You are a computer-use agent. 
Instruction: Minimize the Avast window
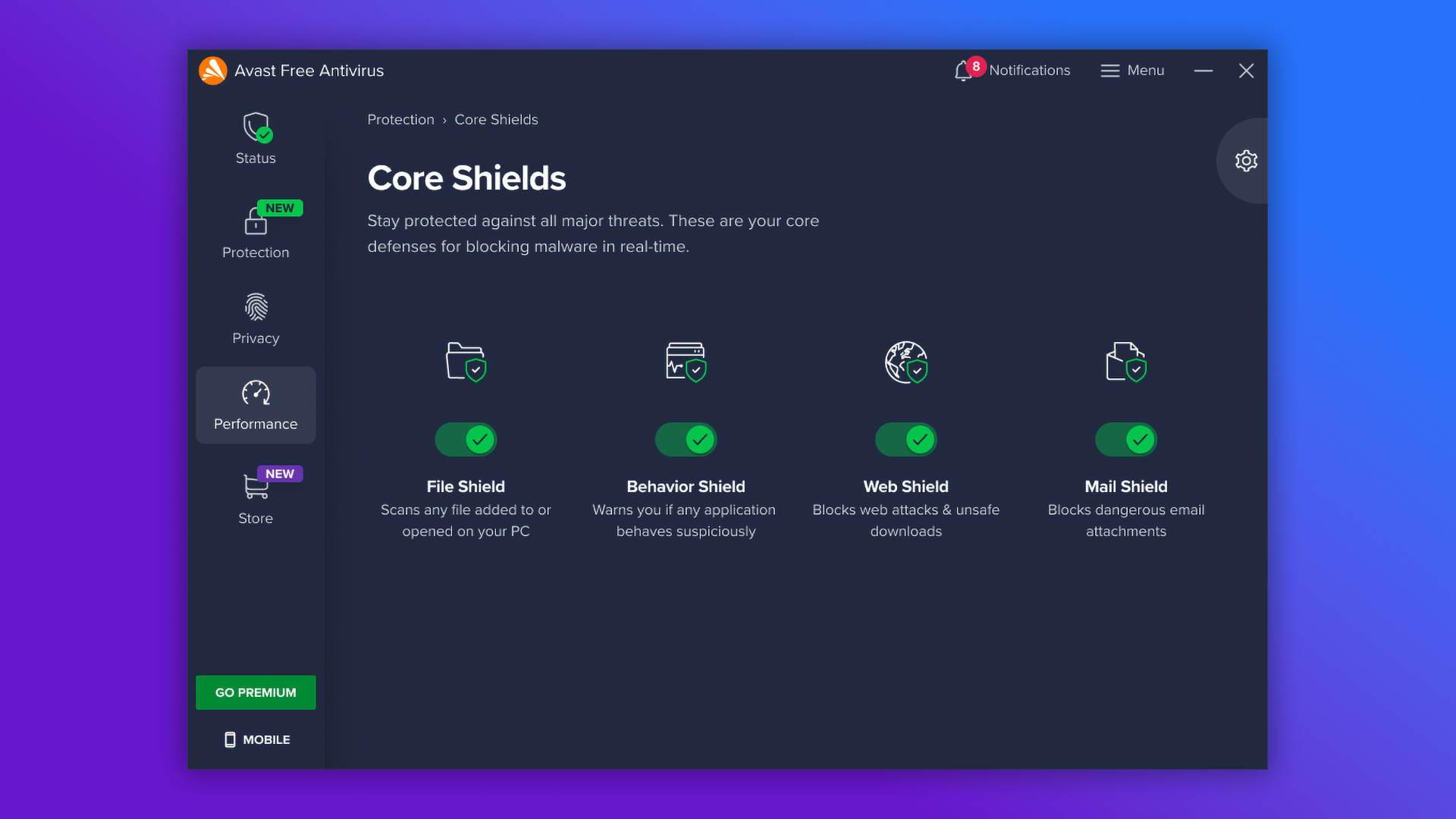click(1203, 71)
